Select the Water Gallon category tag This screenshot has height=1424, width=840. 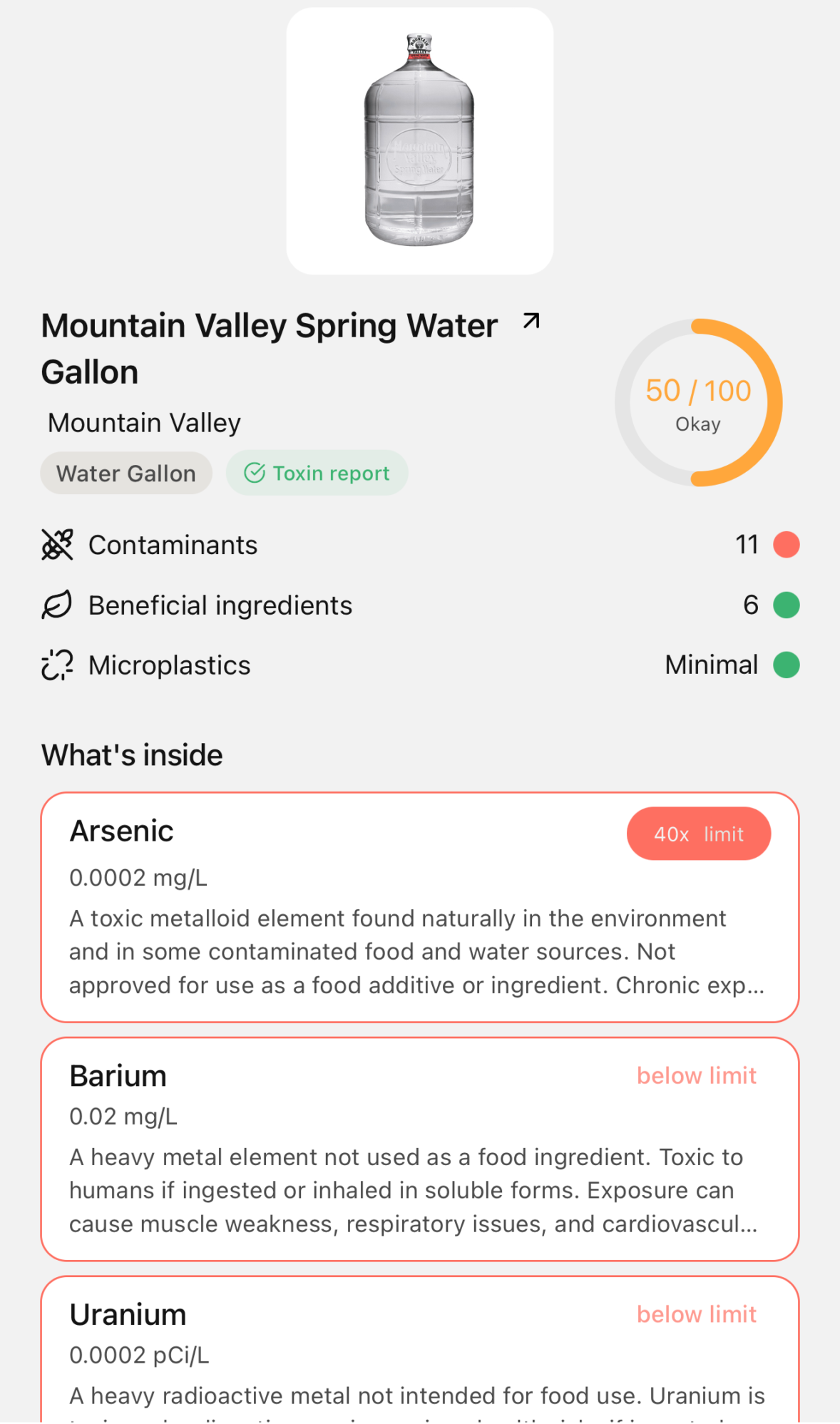pos(126,473)
